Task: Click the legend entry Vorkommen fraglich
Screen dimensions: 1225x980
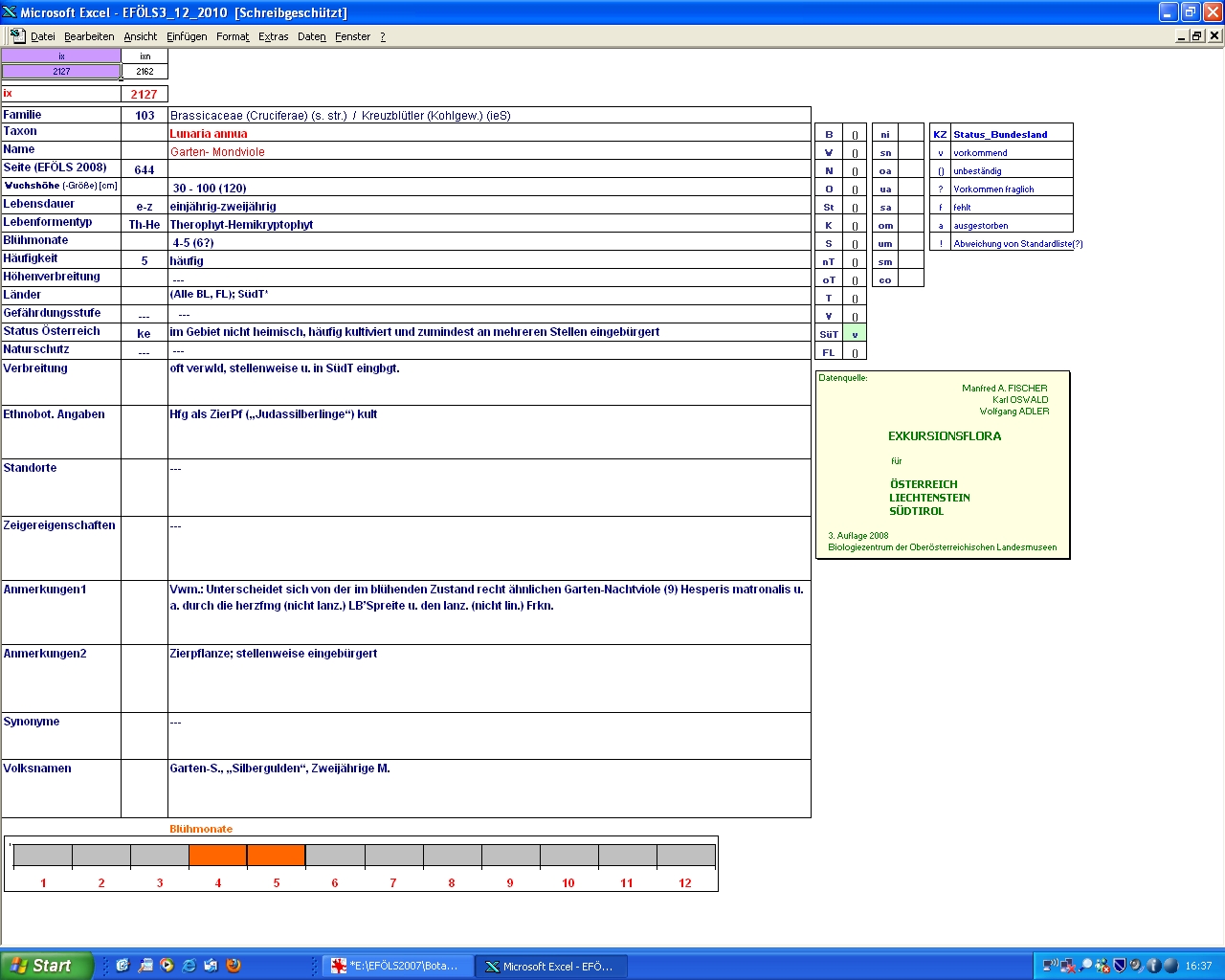Action: pyautogui.click(x=993, y=189)
